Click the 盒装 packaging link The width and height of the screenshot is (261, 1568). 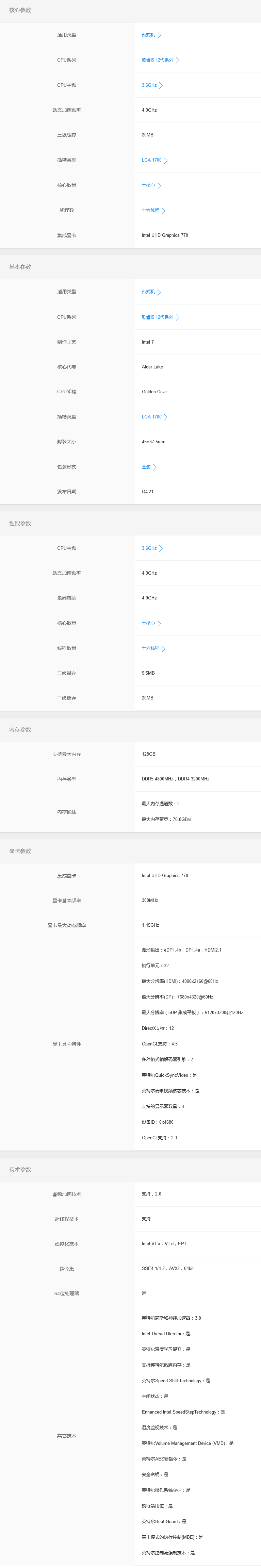145,467
